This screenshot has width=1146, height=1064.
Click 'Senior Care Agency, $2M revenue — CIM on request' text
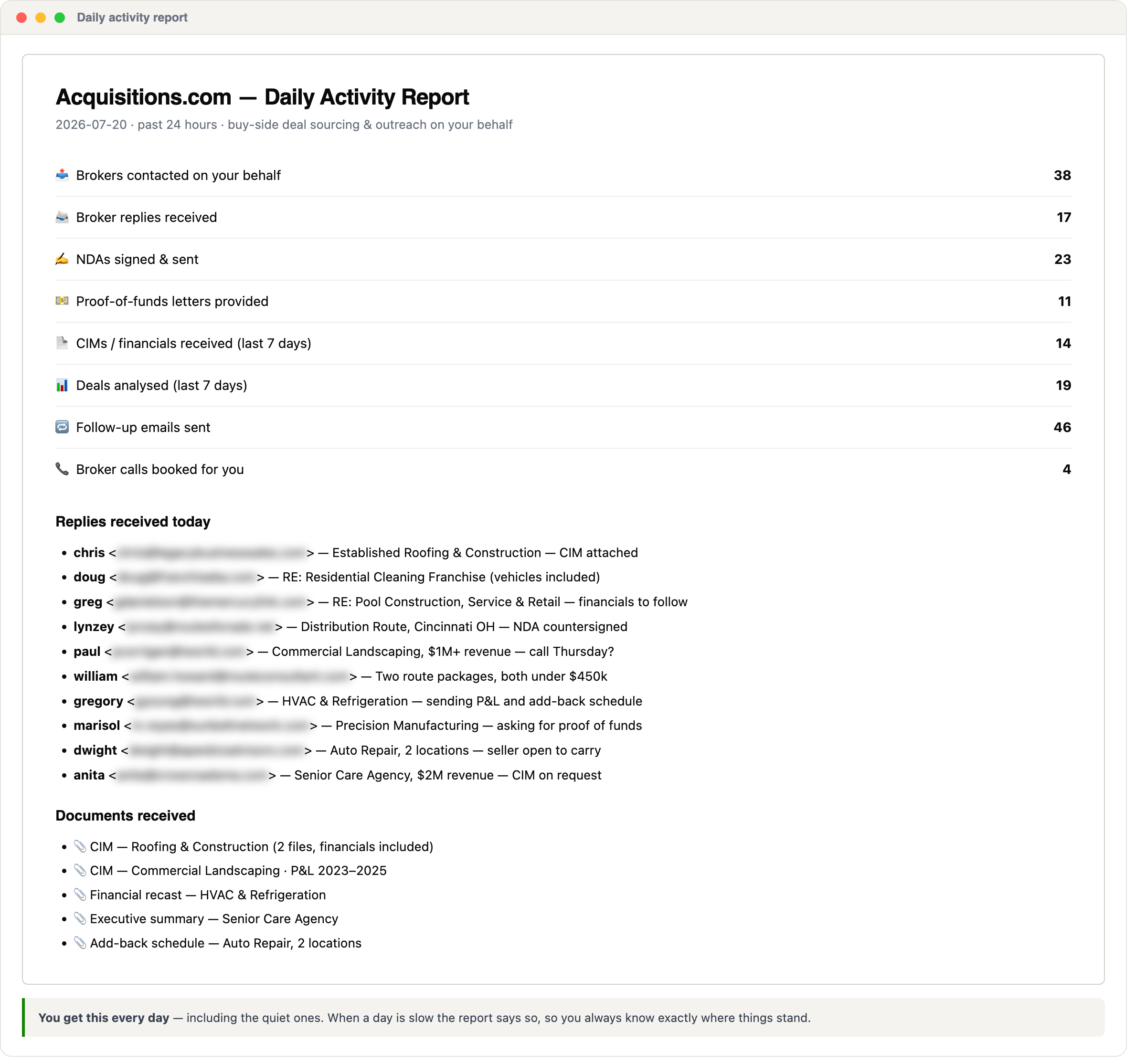pyautogui.click(x=448, y=776)
